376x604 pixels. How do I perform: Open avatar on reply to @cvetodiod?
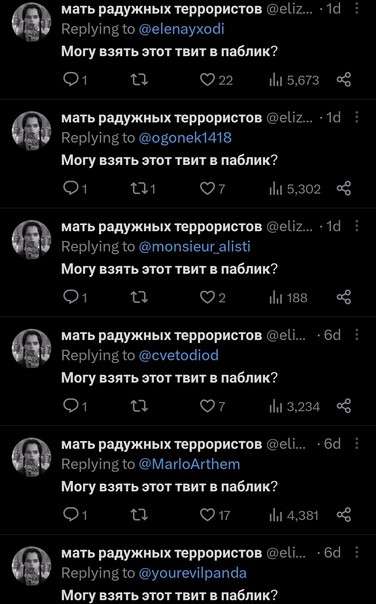[32, 348]
